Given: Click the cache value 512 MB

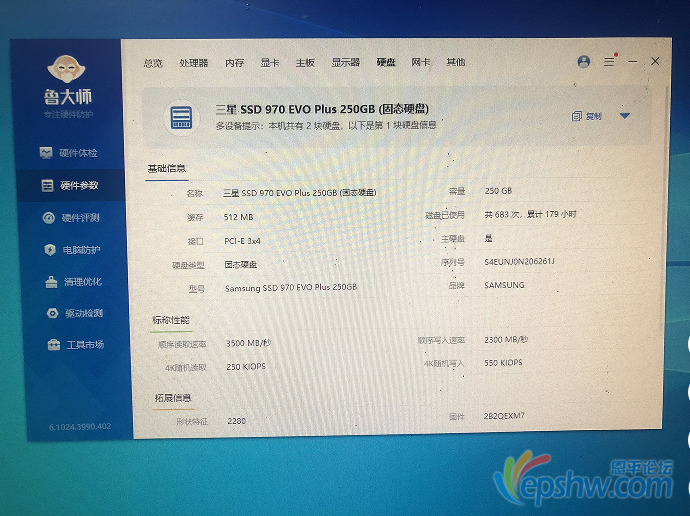Looking at the screenshot, I should tap(239, 217).
